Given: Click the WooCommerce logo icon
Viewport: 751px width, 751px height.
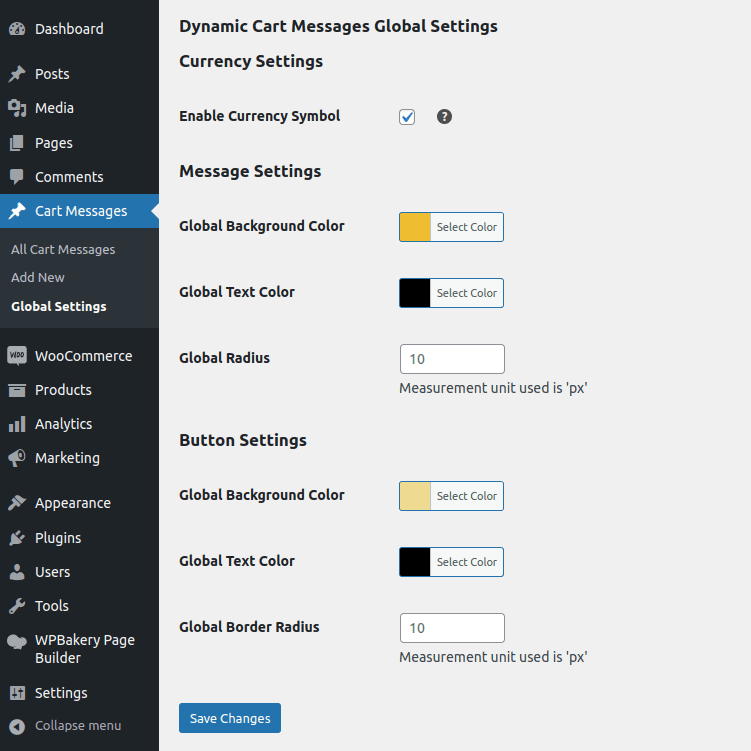Looking at the screenshot, I should pos(17,356).
